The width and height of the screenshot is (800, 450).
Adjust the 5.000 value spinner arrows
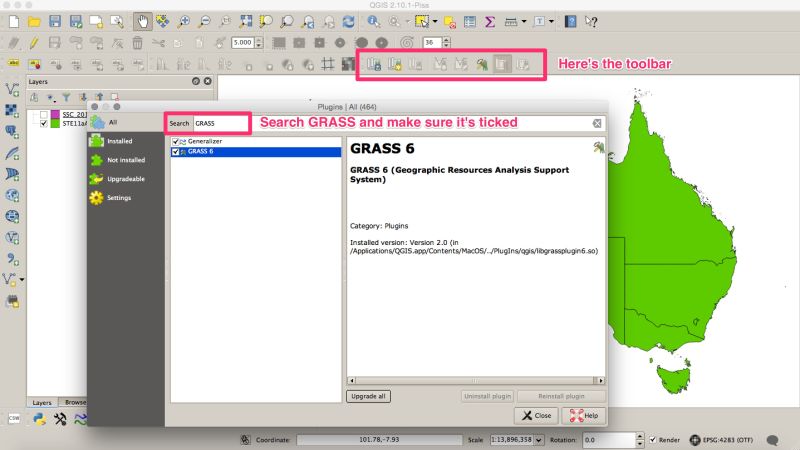coord(259,43)
